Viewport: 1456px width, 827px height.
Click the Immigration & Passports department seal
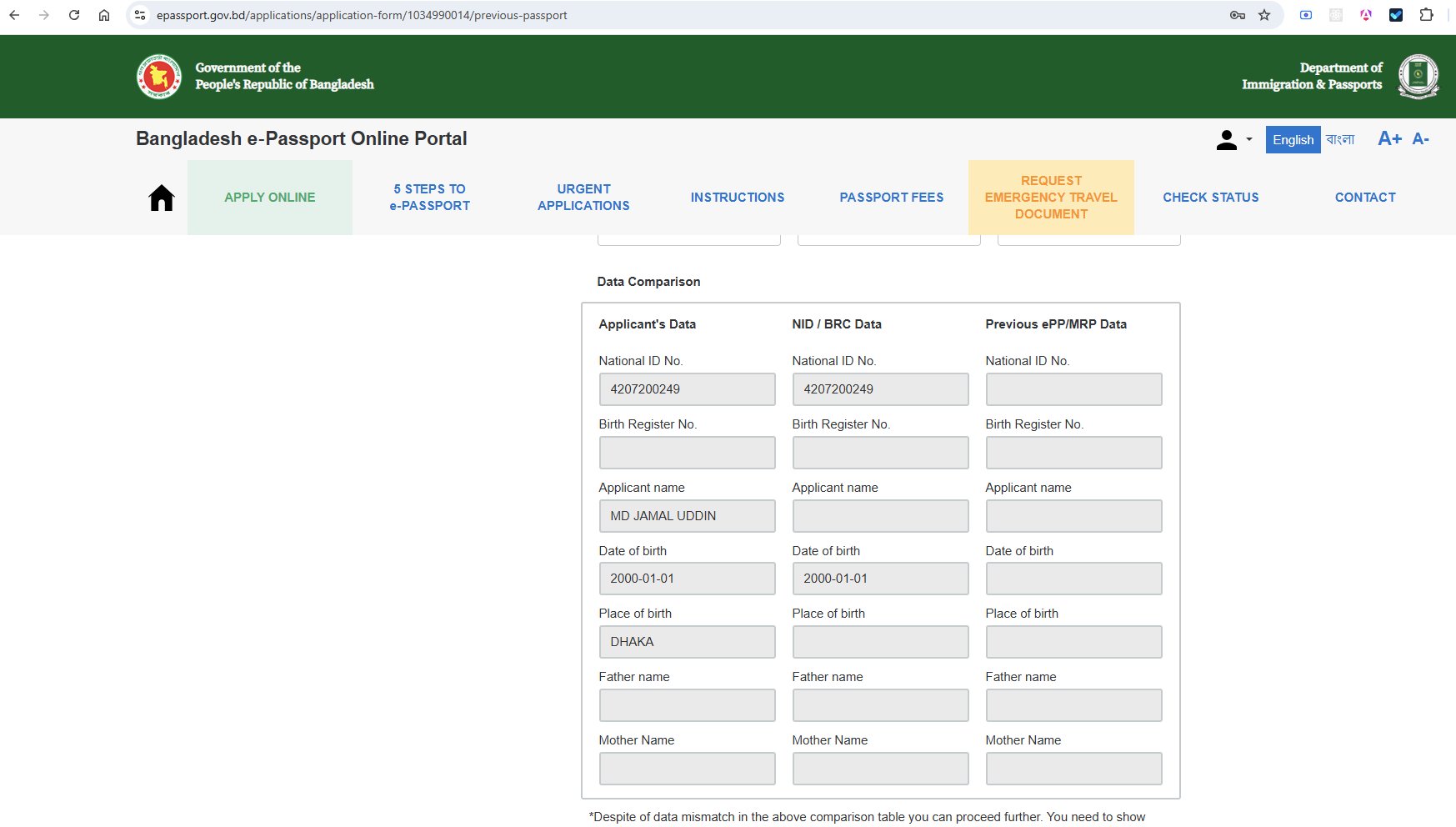coord(1418,77)
